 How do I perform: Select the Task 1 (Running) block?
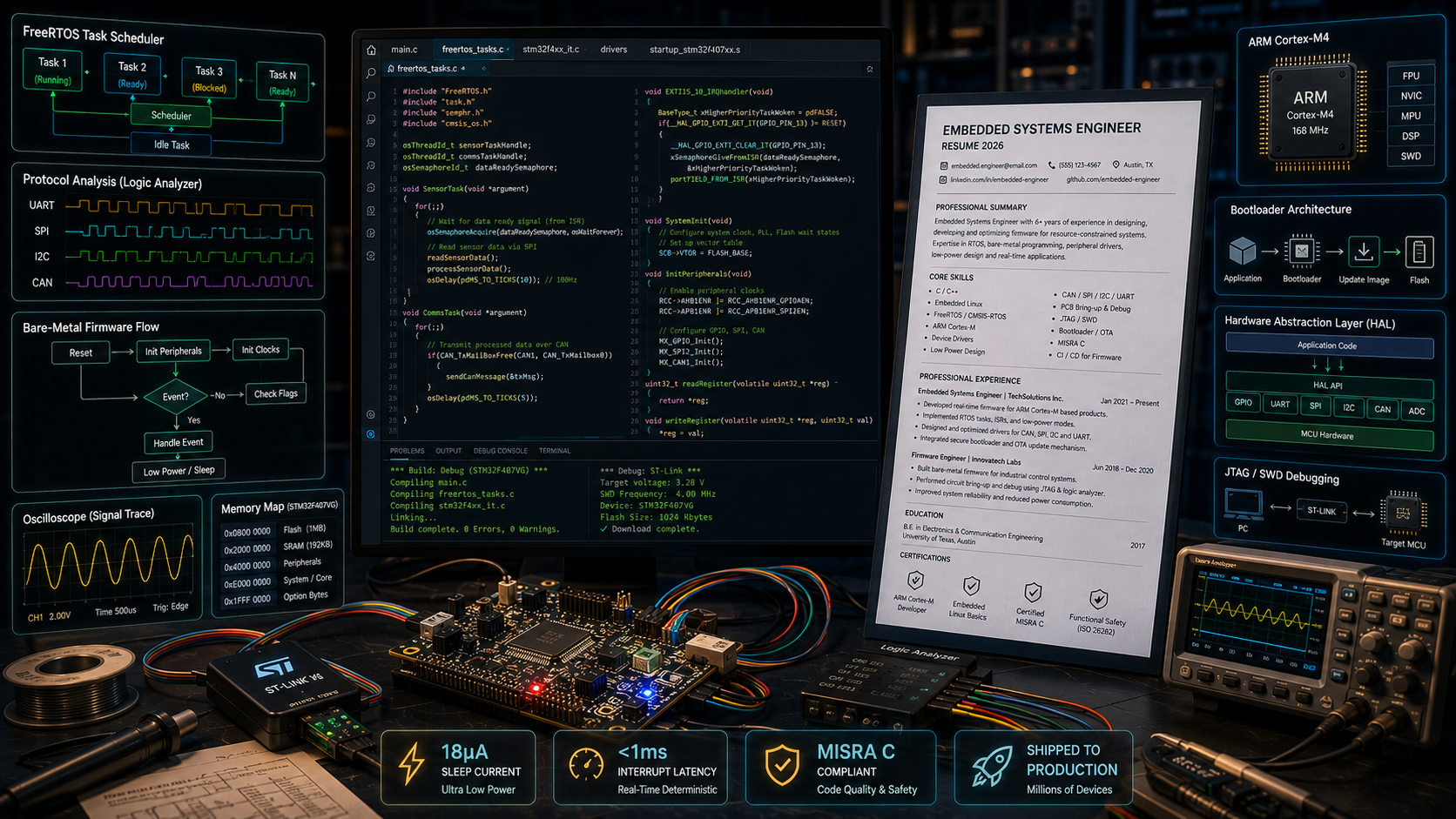click(52, 70)
